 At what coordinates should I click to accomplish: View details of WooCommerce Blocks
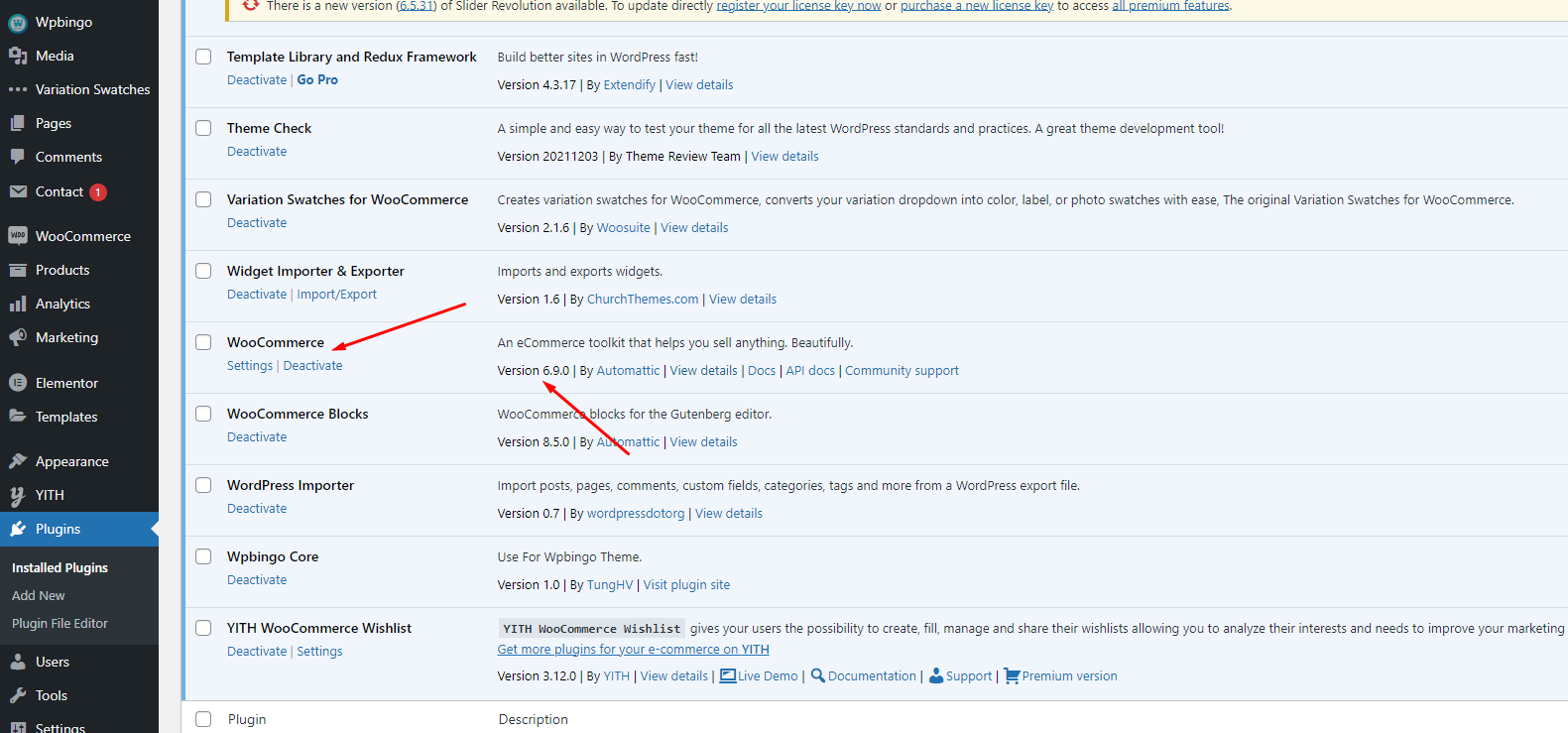pyautogui.click(x=703, y=441)
